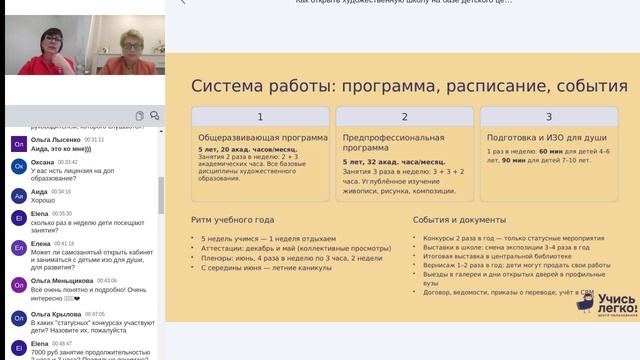Click Ольга Крылова's avatar in chat

19,318
